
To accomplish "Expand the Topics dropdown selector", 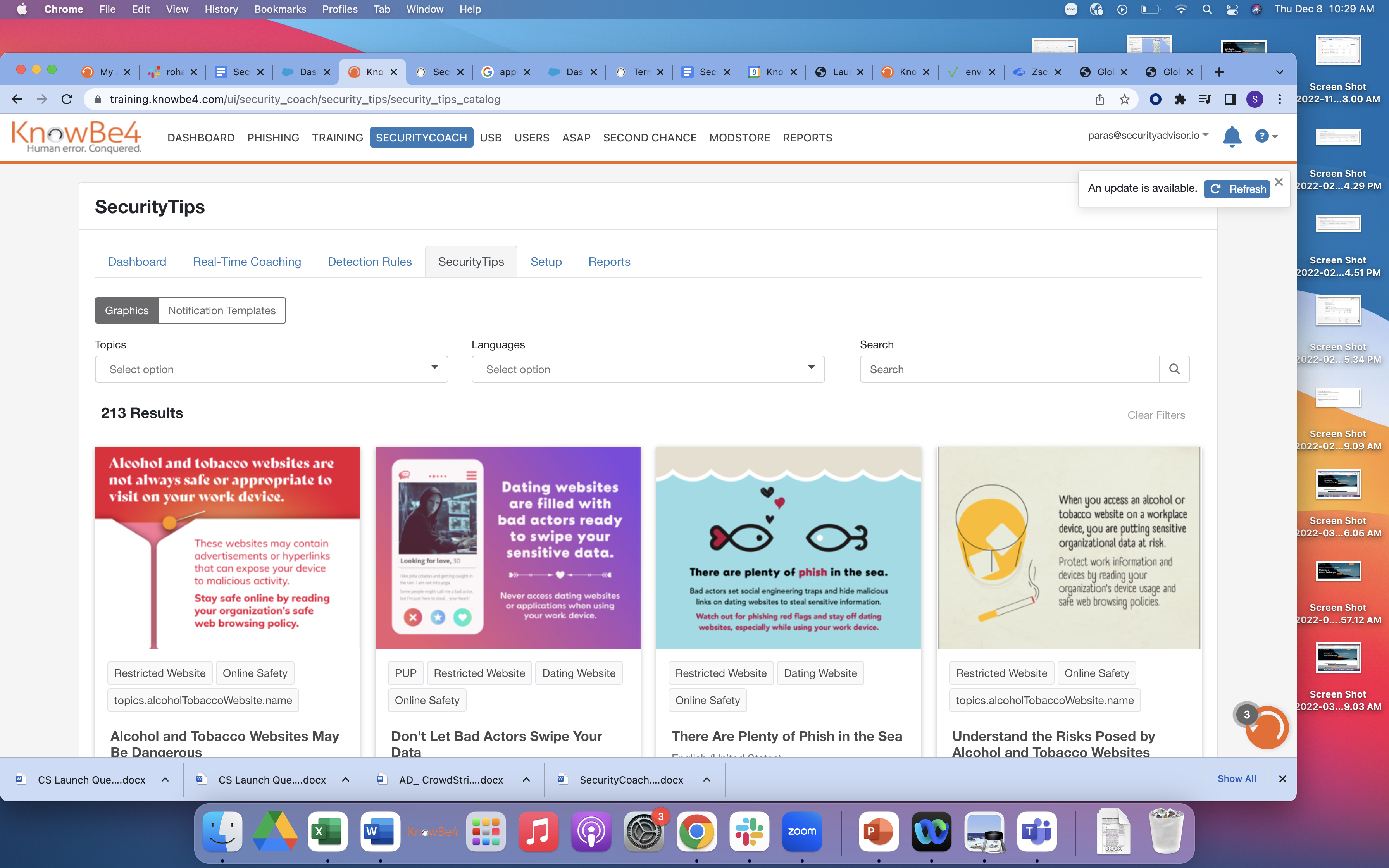I will pos(271,369).
